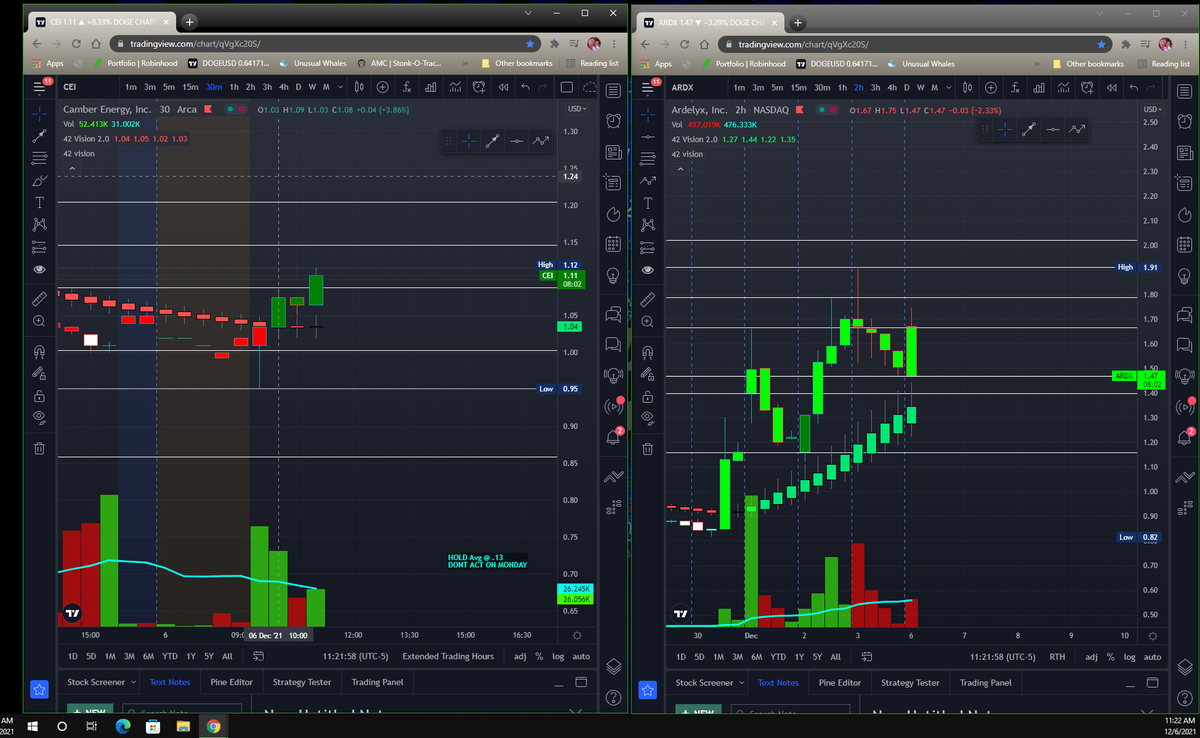Open Strategy Tester tab in ARDX window
The width and height of the screenshot is (1200, 738).
(x=909, y=682)
